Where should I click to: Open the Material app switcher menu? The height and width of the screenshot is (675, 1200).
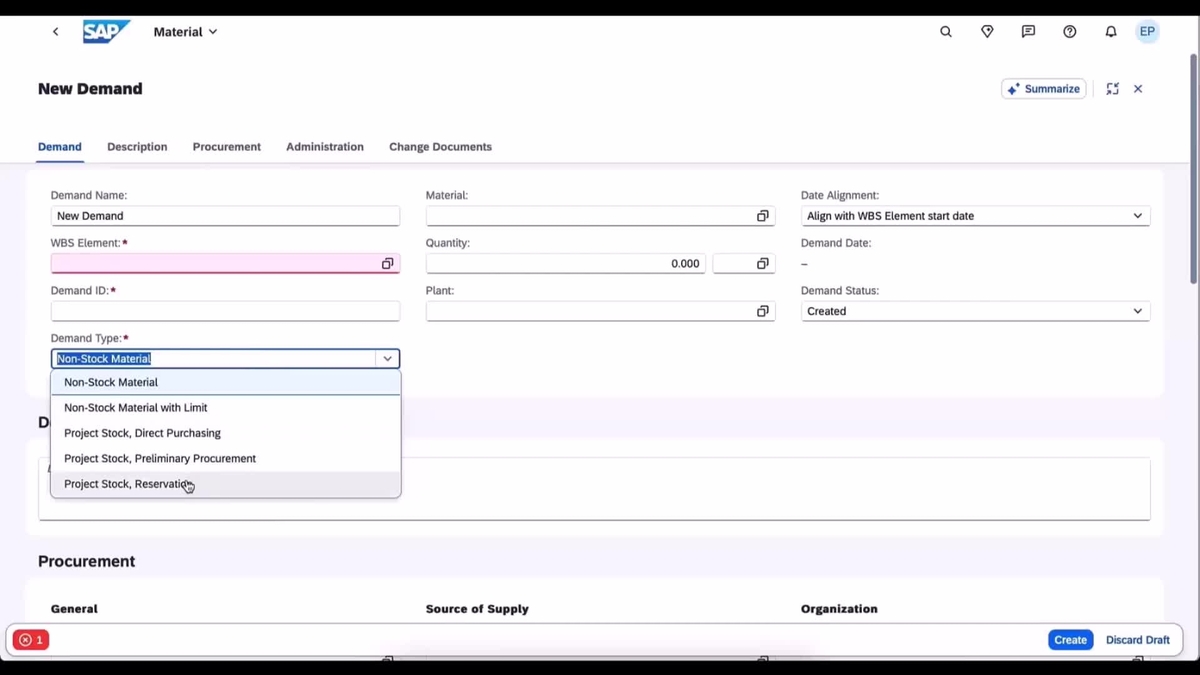click(x=184, y=31)
